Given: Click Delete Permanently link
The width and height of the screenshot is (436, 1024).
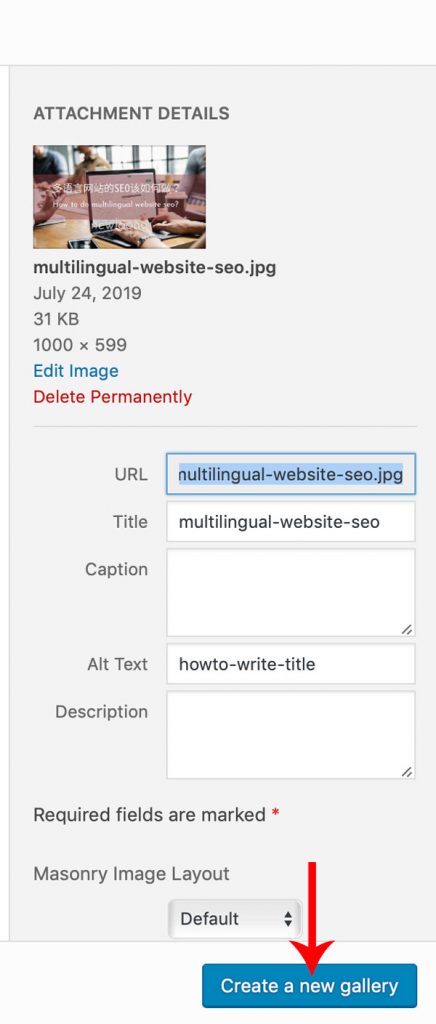Looking at the screenshot, I should tap(112, 397).
